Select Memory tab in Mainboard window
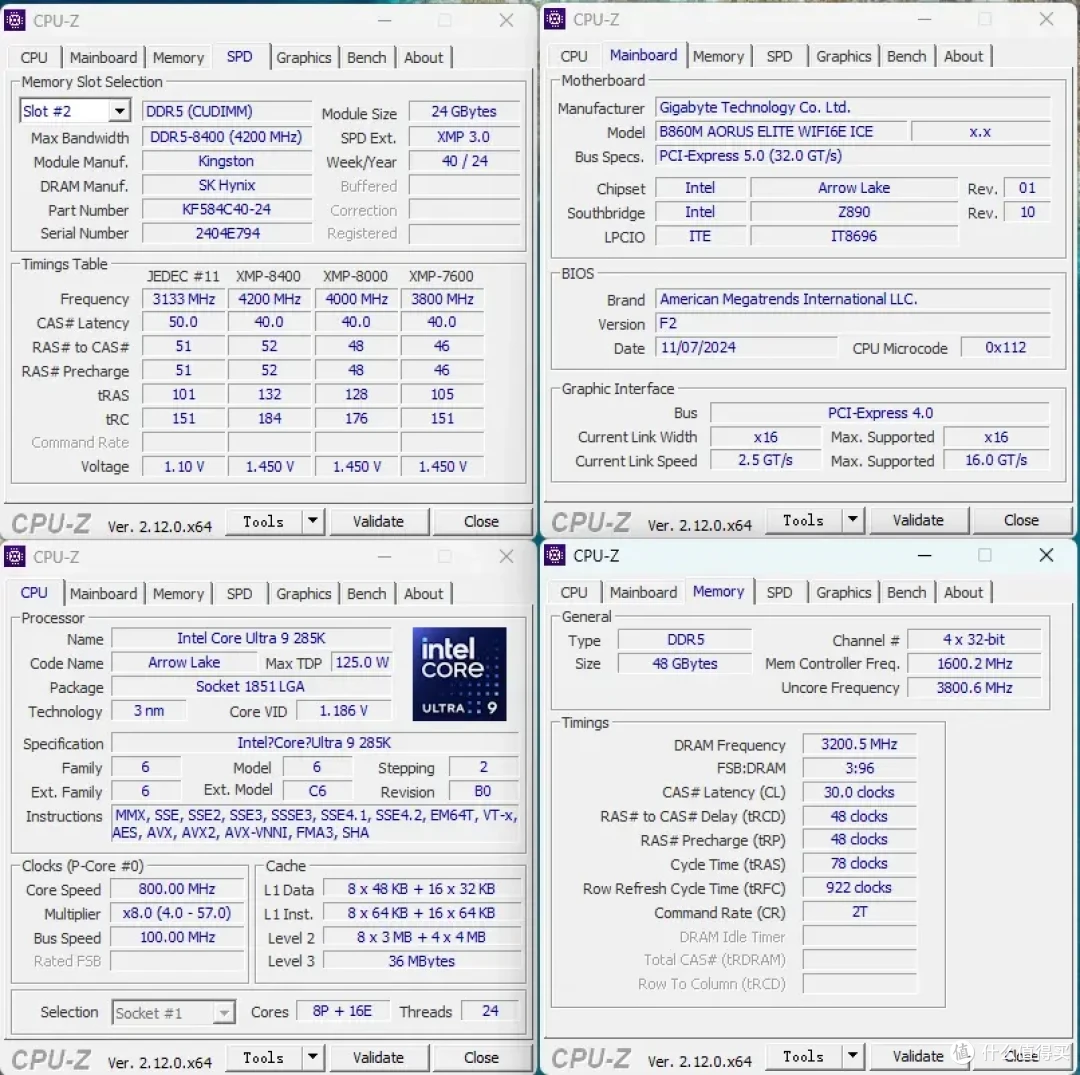The width and height of the screenshot is (1080, 1075). click(718, 56)
